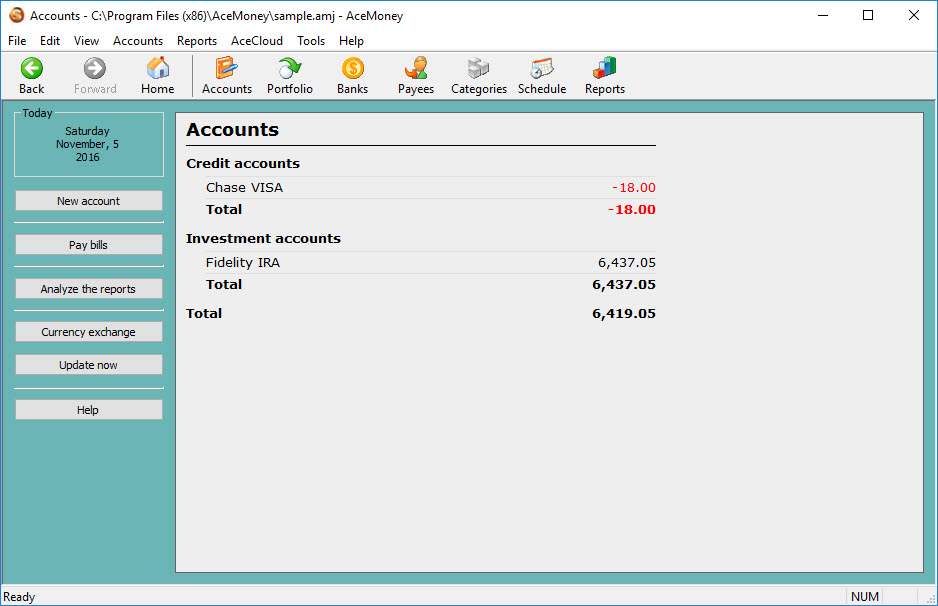Open the Tools menu
This screenshot has height=606, width=938.
(x=310, y=41)
